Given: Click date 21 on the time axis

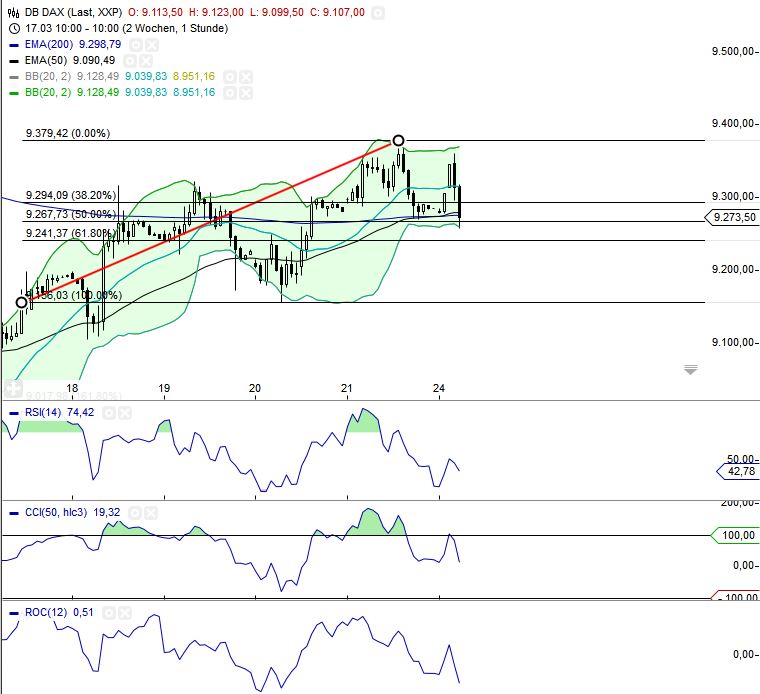Looking at the screenshot, I should [347, 388].
